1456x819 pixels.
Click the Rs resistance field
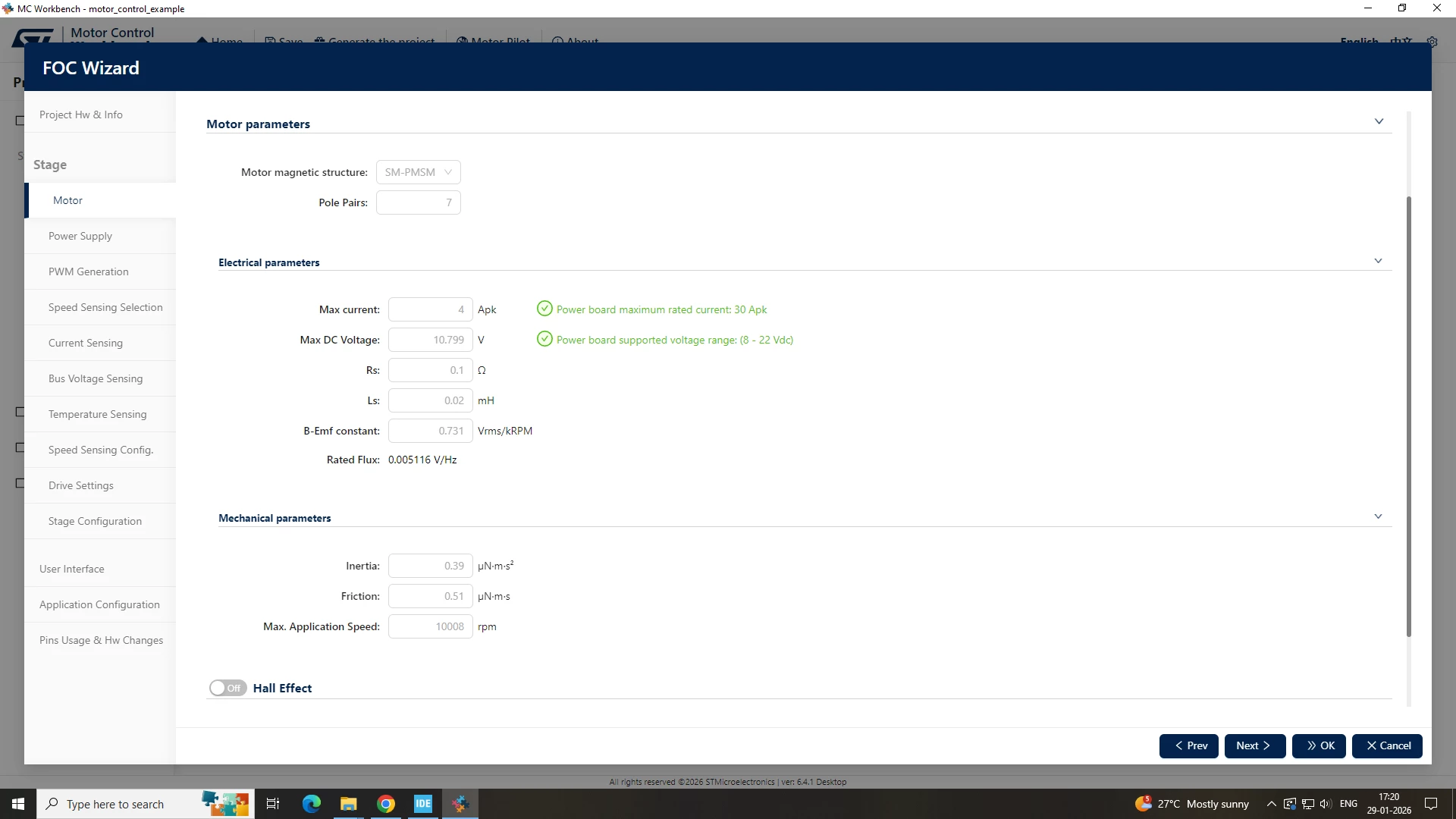pos(430,370)
